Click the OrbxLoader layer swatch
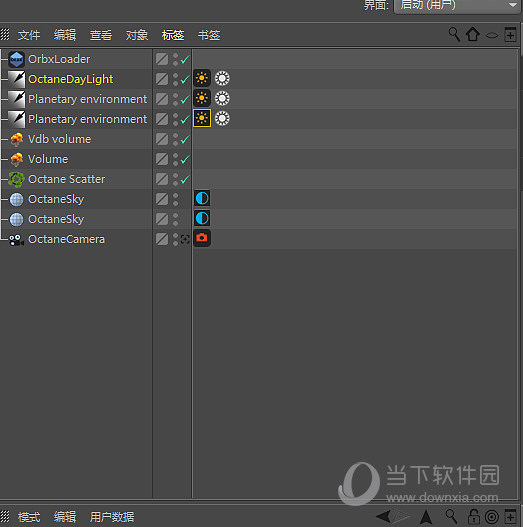Screen dimensions: 523x527 (x=162, y=59)
